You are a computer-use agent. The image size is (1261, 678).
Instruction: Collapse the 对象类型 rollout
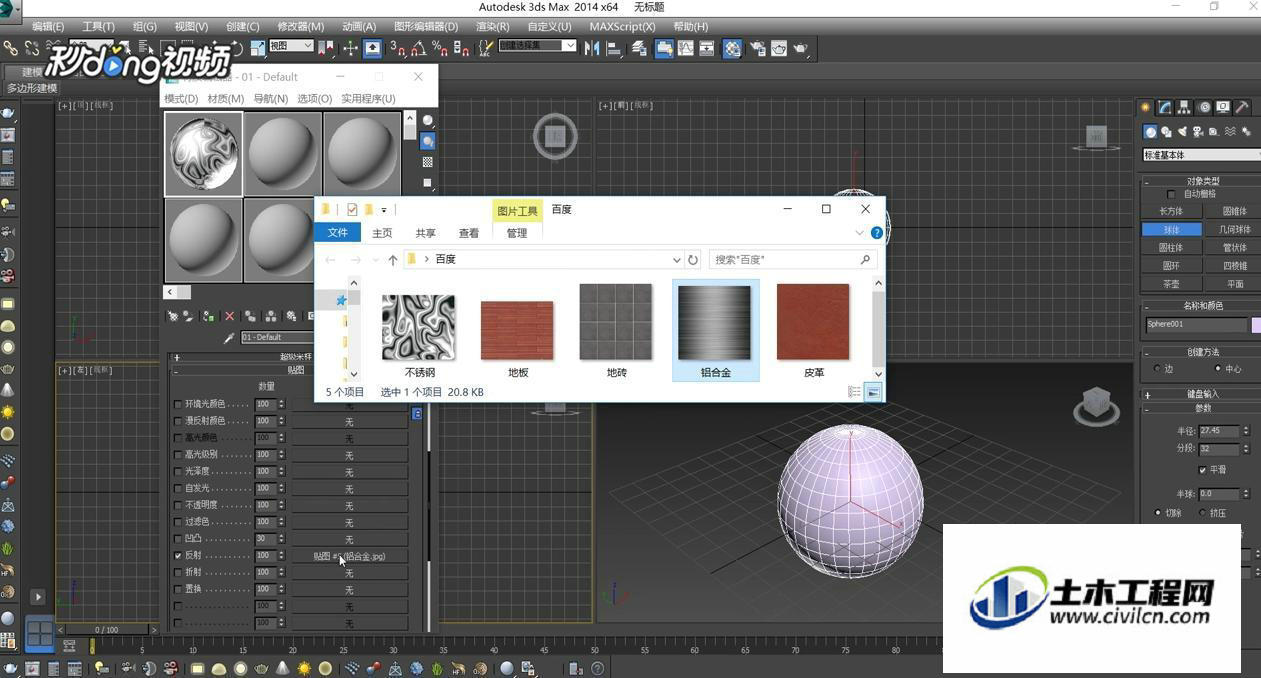click(x=1201, y=181)
